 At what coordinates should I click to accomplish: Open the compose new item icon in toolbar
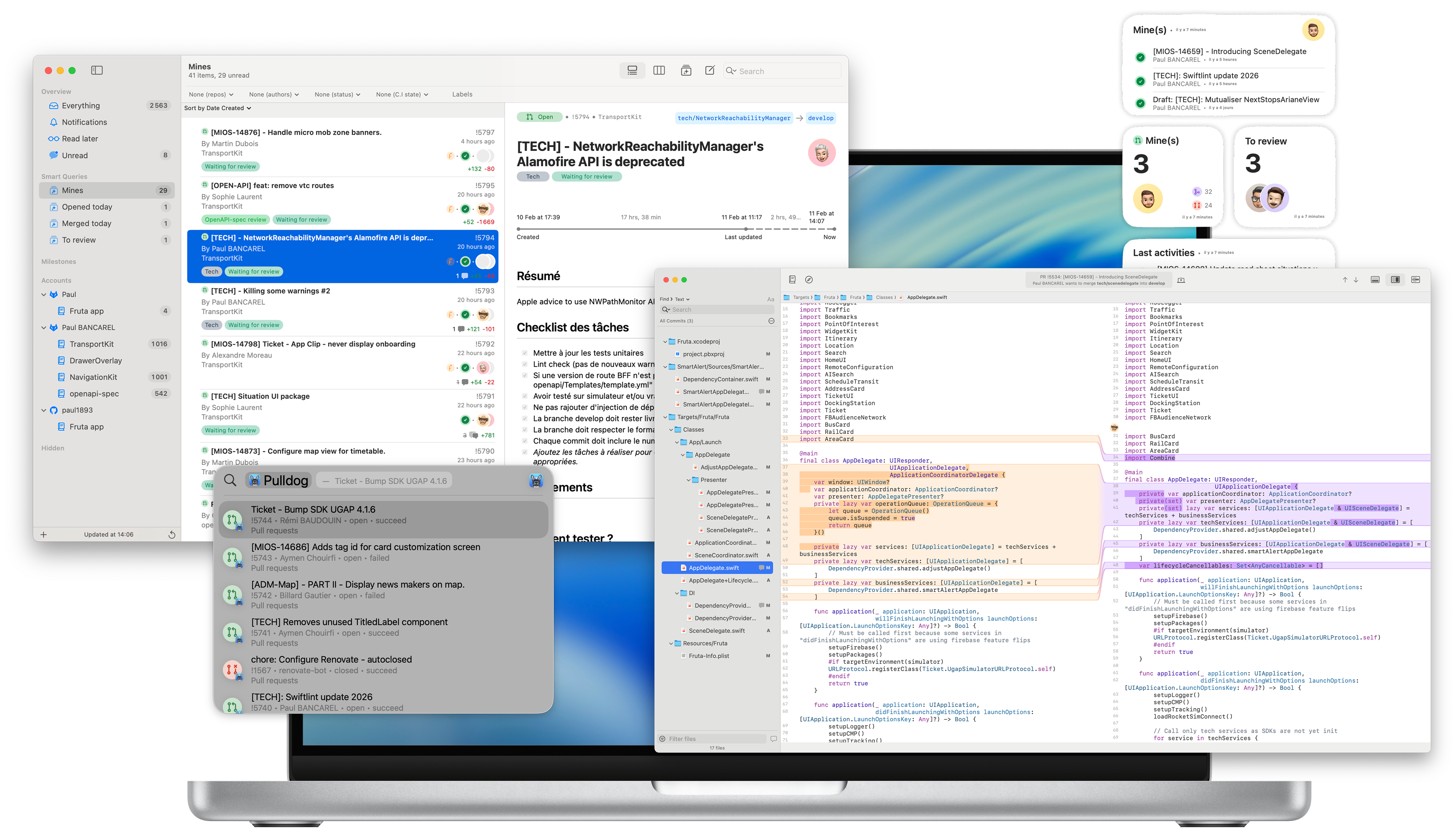(710, 70)
